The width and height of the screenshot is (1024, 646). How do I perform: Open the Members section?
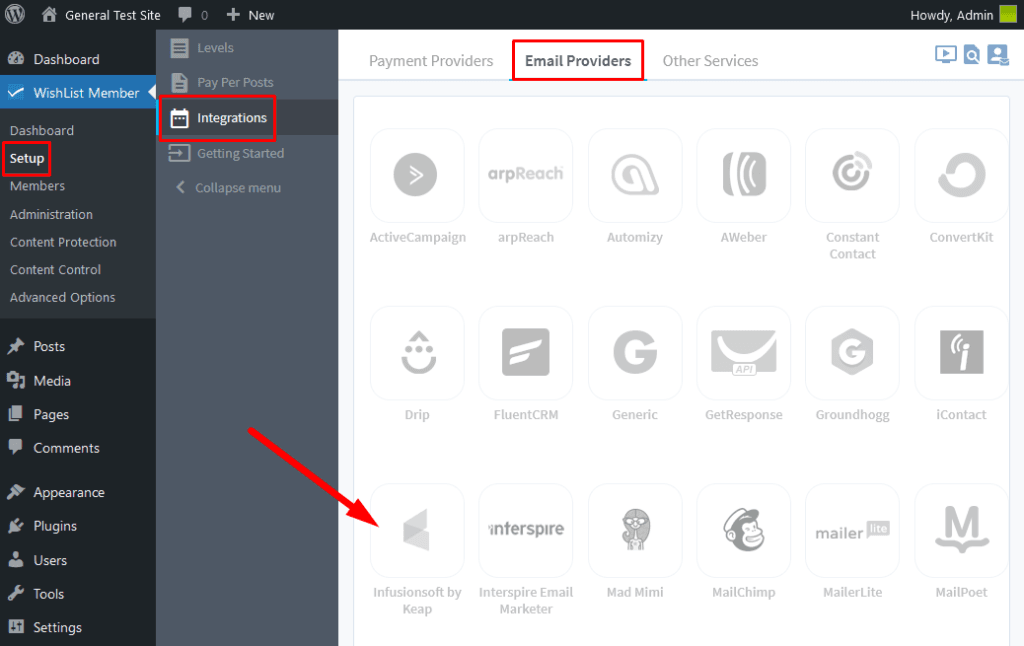37,186
